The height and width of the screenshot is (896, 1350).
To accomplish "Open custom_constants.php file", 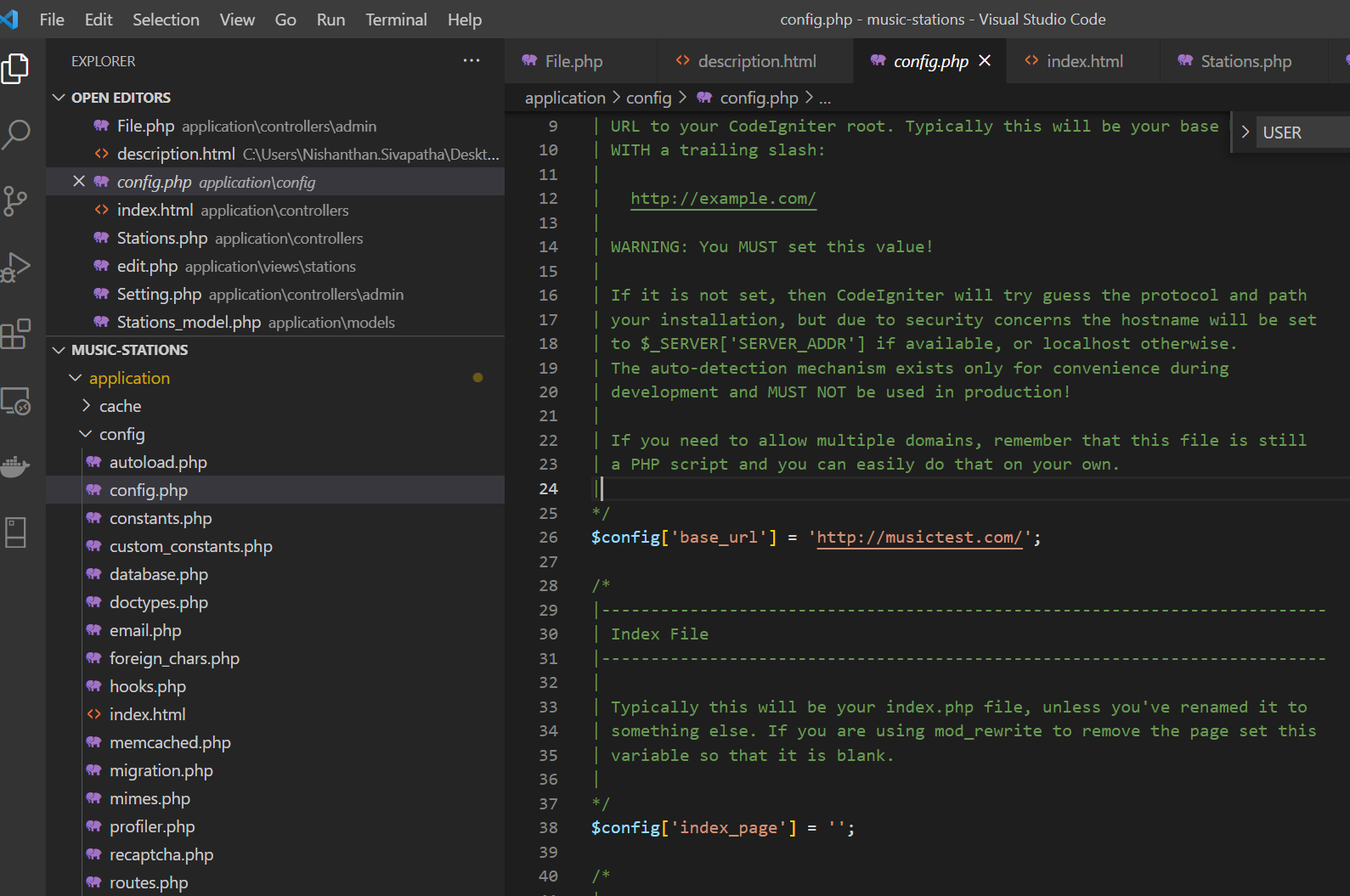I will [x=275, y=546].
